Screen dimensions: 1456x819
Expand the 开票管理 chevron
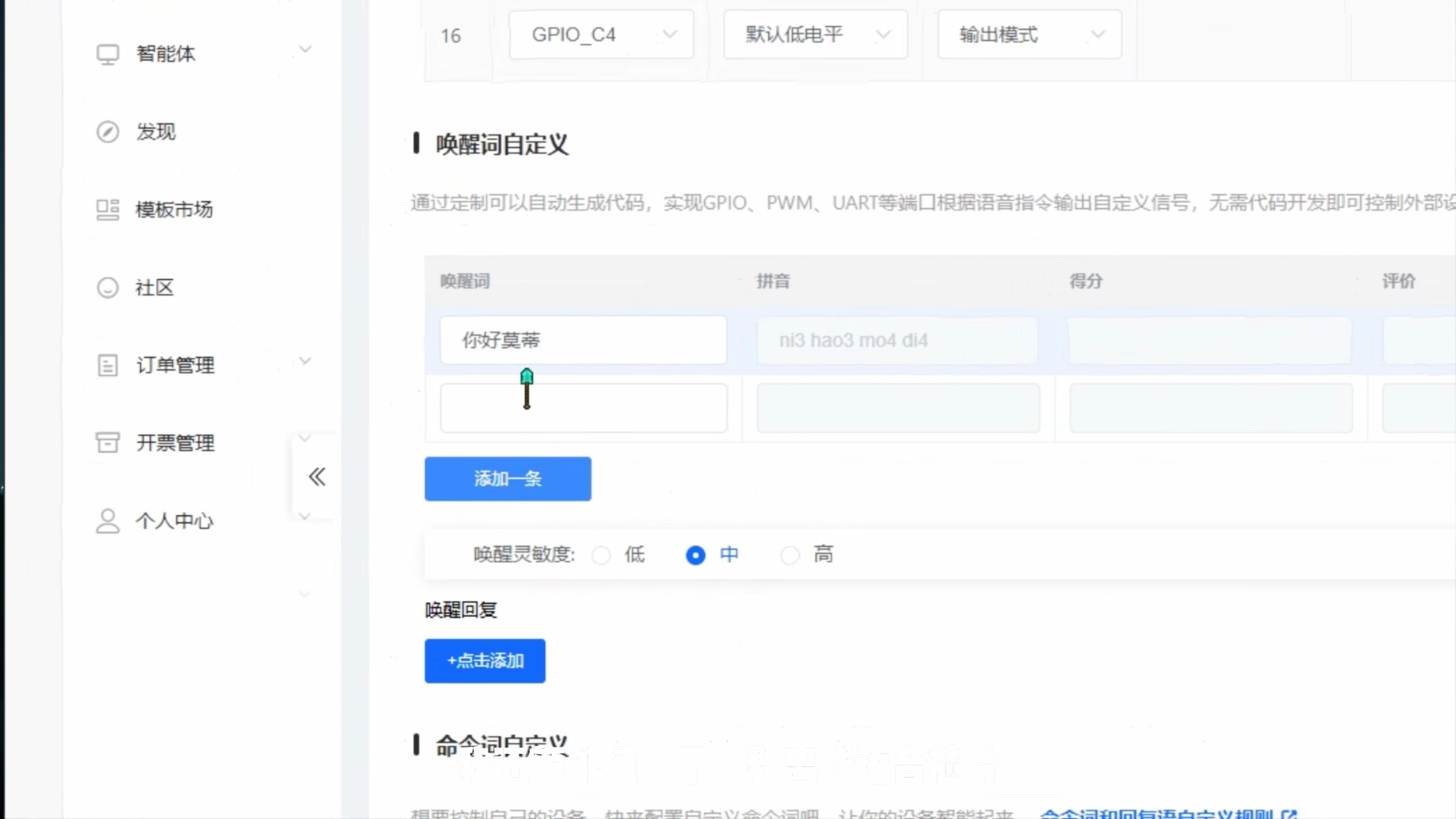click(305, 438)
